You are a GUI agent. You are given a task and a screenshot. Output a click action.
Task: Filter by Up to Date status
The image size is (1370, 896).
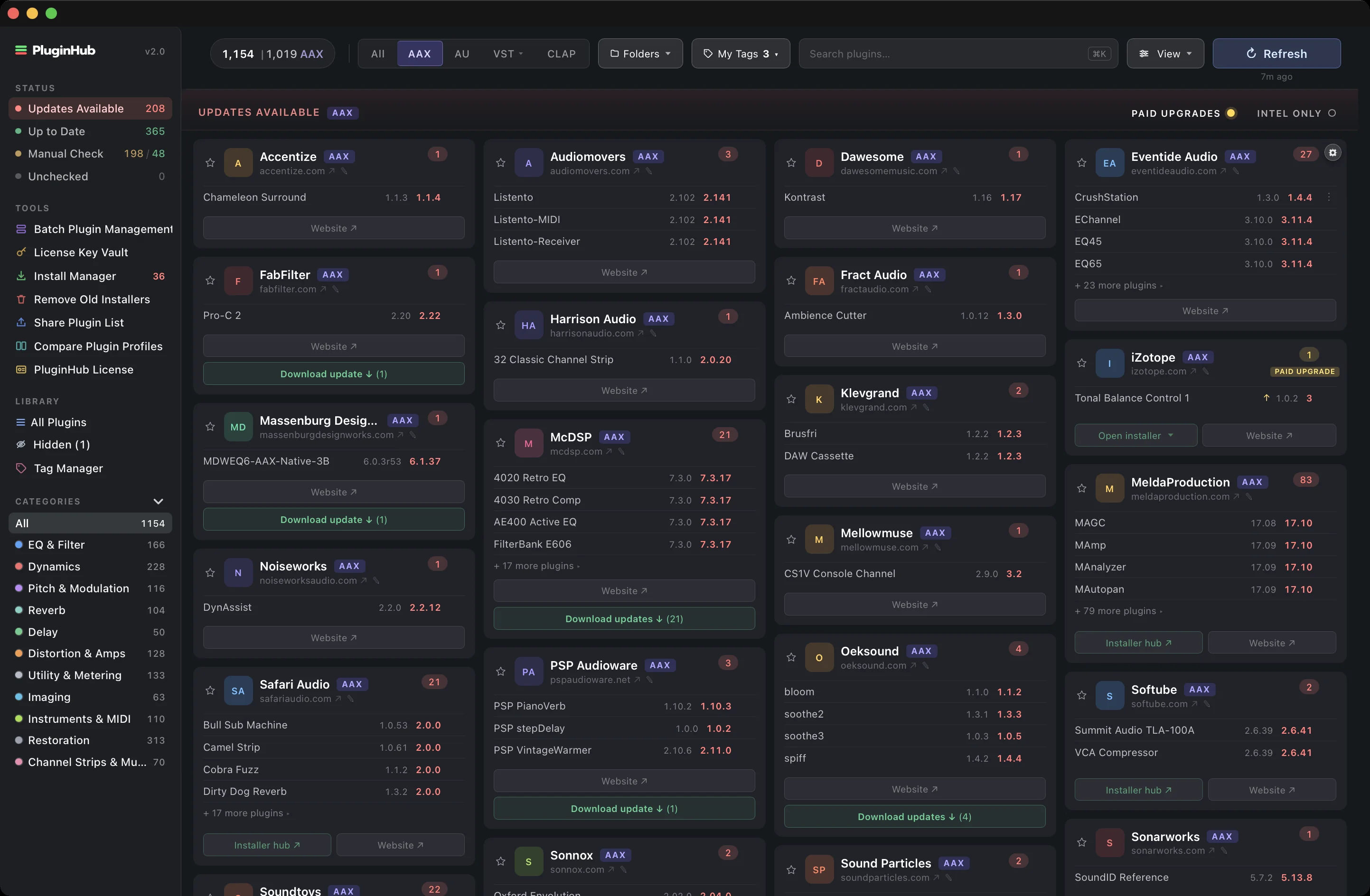[90, 131]
